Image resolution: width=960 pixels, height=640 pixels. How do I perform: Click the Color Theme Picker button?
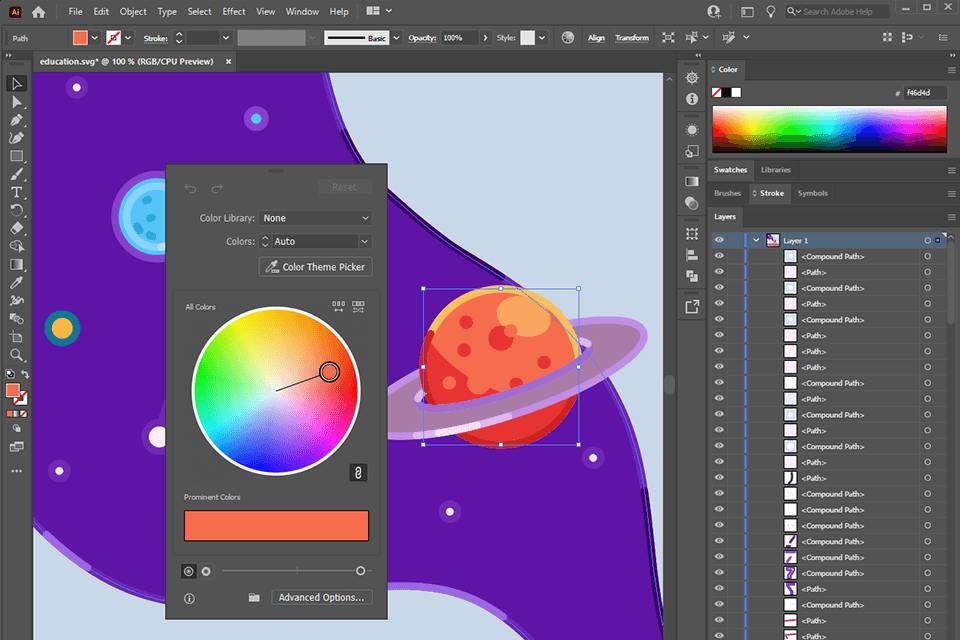(x=315, y=267)
